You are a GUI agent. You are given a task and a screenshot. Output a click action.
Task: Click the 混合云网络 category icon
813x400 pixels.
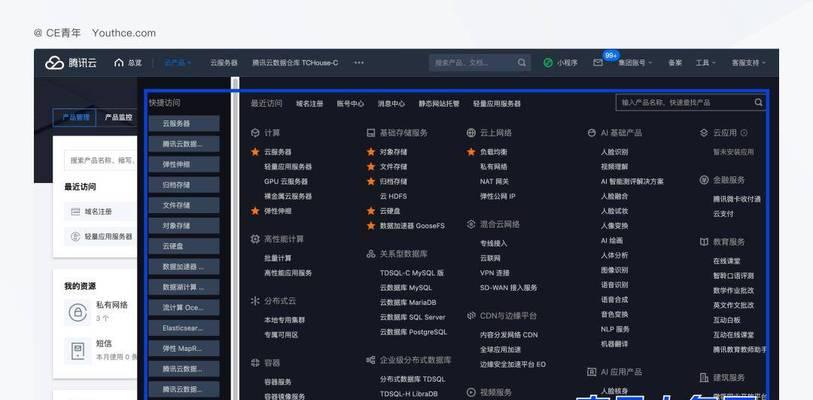tap(471, 224)
